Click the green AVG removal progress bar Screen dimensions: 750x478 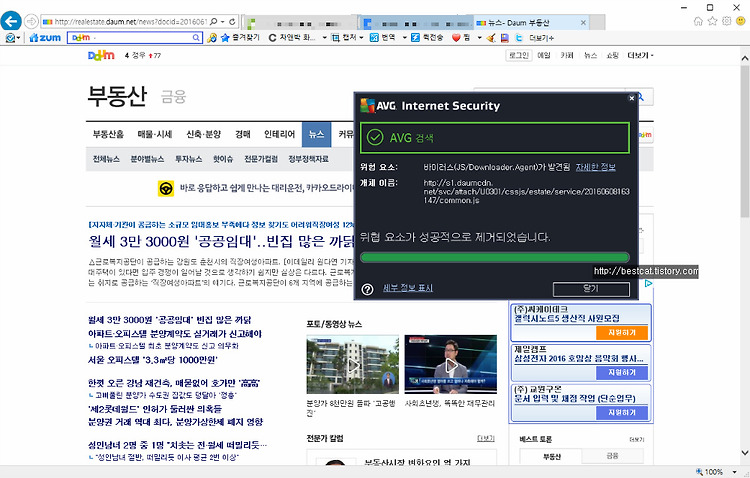[x=495, y=257]
